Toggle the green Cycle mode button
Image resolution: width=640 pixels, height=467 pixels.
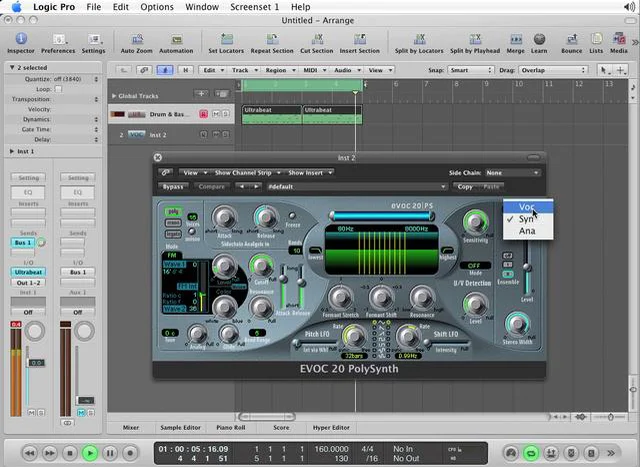pos(531,453)
